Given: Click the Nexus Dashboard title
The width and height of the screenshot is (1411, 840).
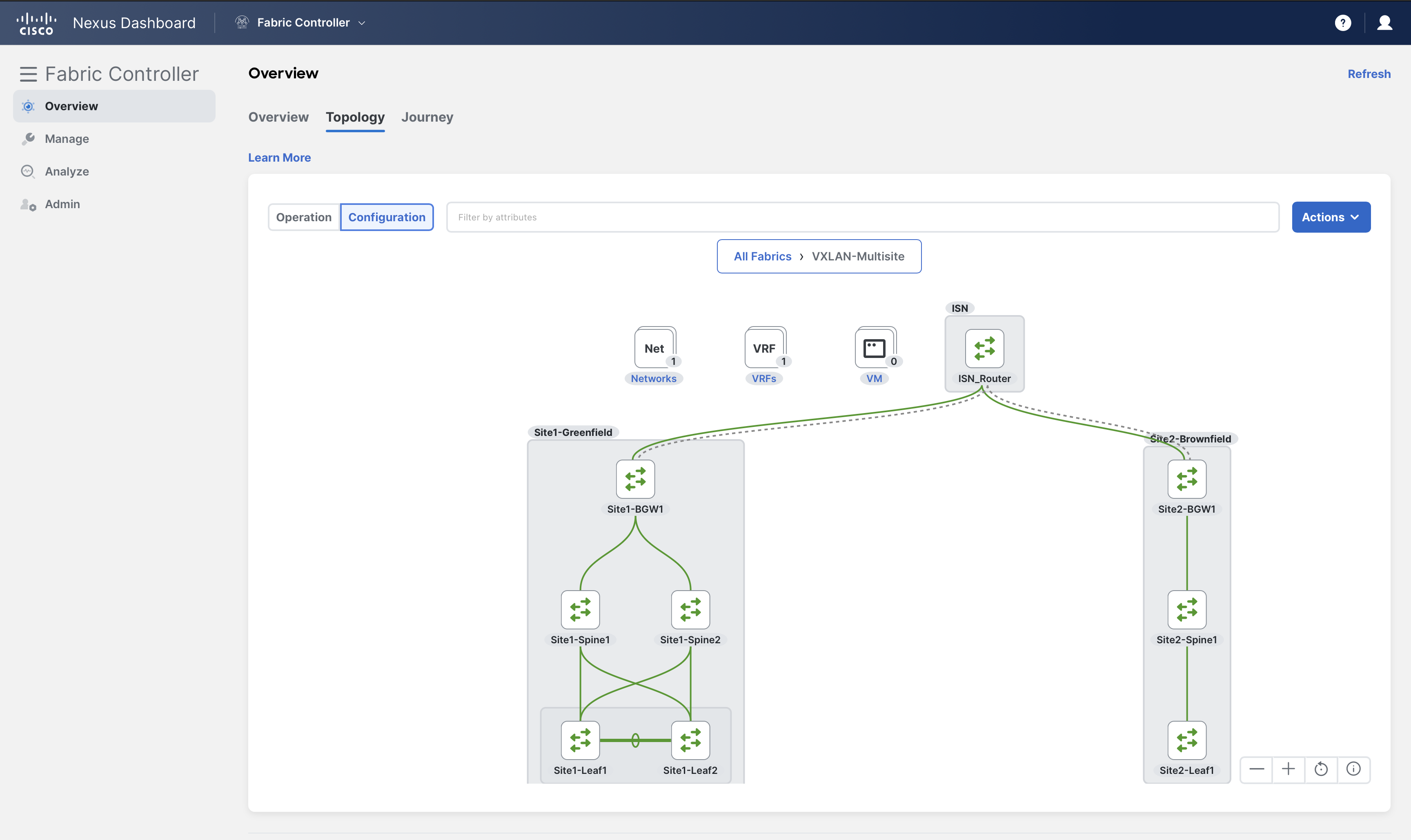Looking at the screenshot, I should (x=134, y=22).
